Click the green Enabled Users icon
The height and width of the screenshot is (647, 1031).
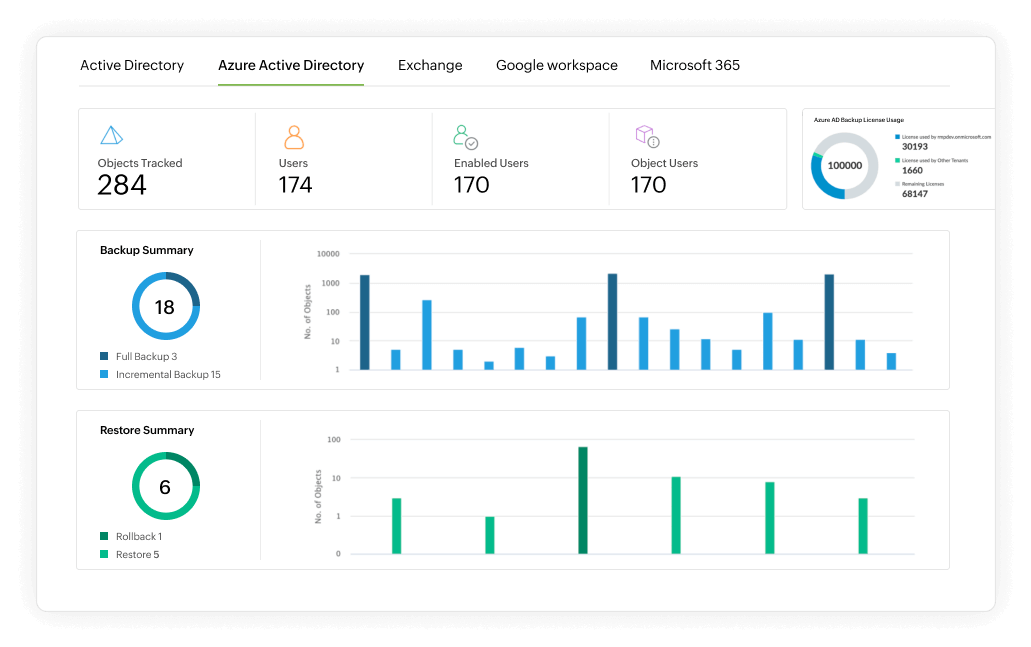[x=464, y=134]
